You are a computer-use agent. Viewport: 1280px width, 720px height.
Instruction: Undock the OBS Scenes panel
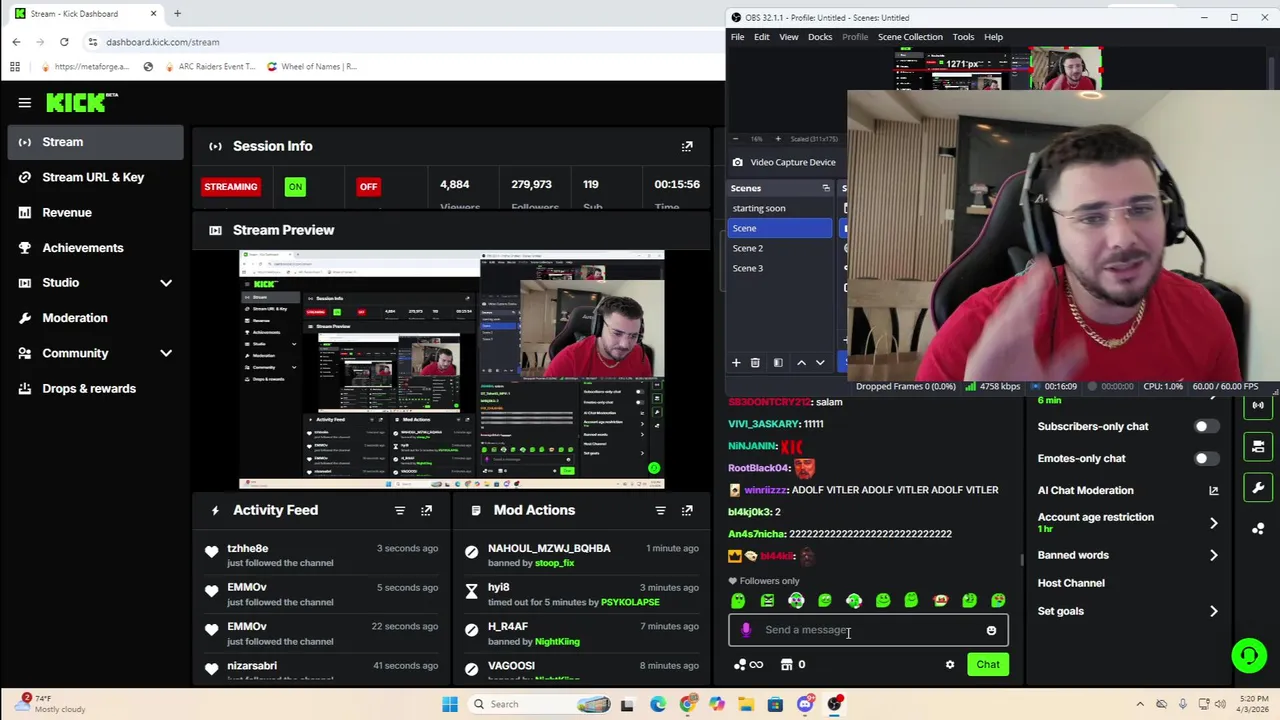tap(826, 188)
